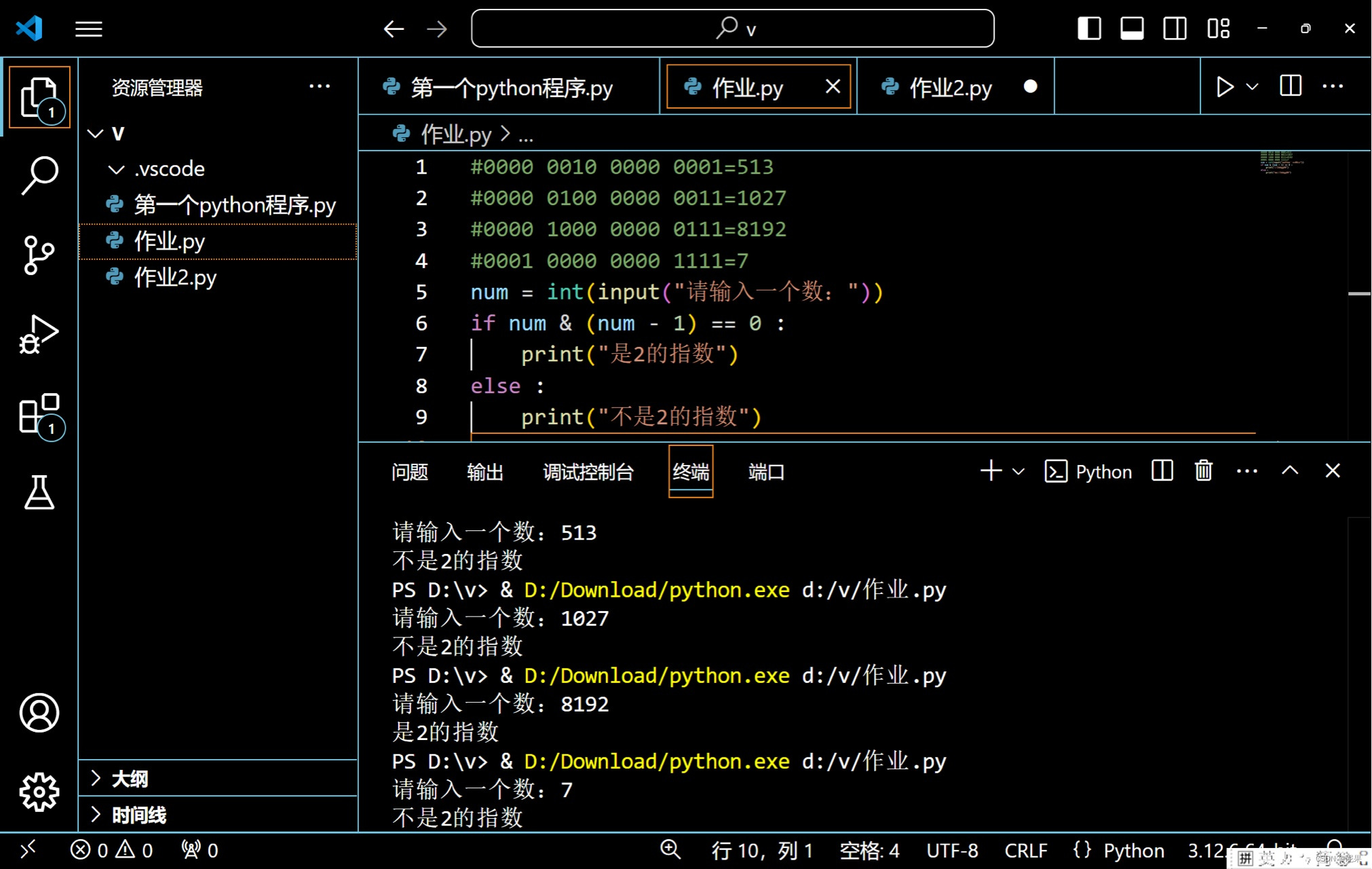1372x869 pixels.
Task: Switch to the 调试控制台 debug console tab
Action: point(588,472)
